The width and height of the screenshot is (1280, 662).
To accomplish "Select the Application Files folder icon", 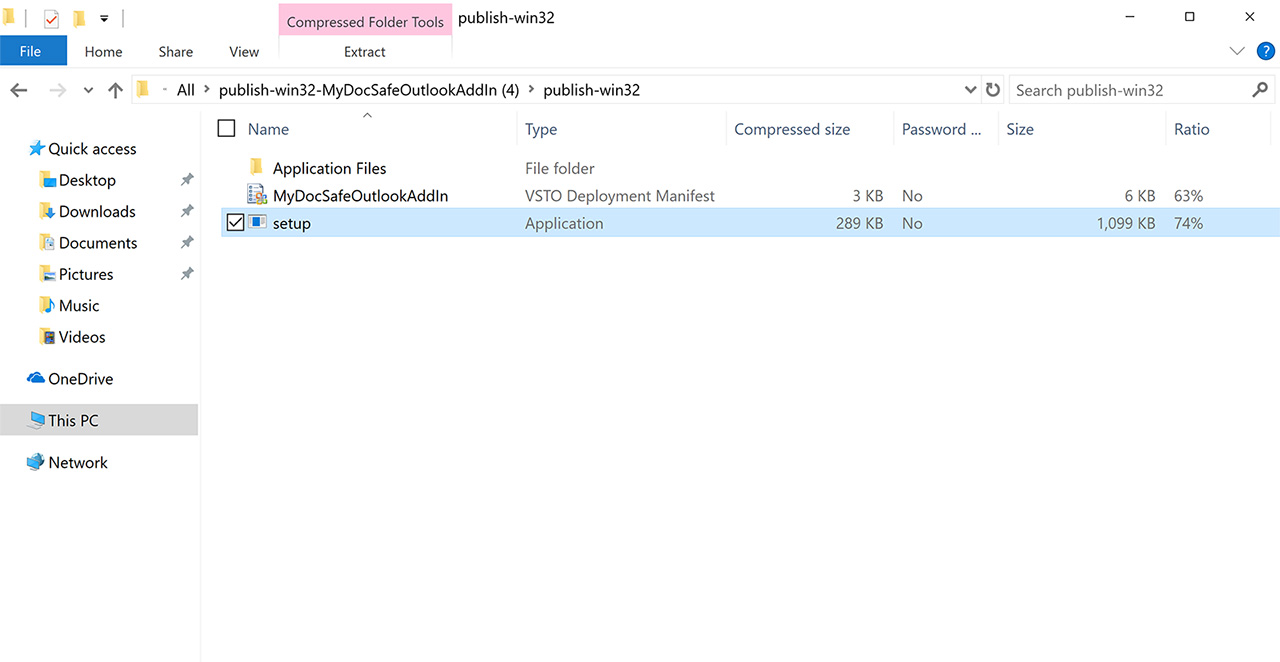I will tap(256, 167).
